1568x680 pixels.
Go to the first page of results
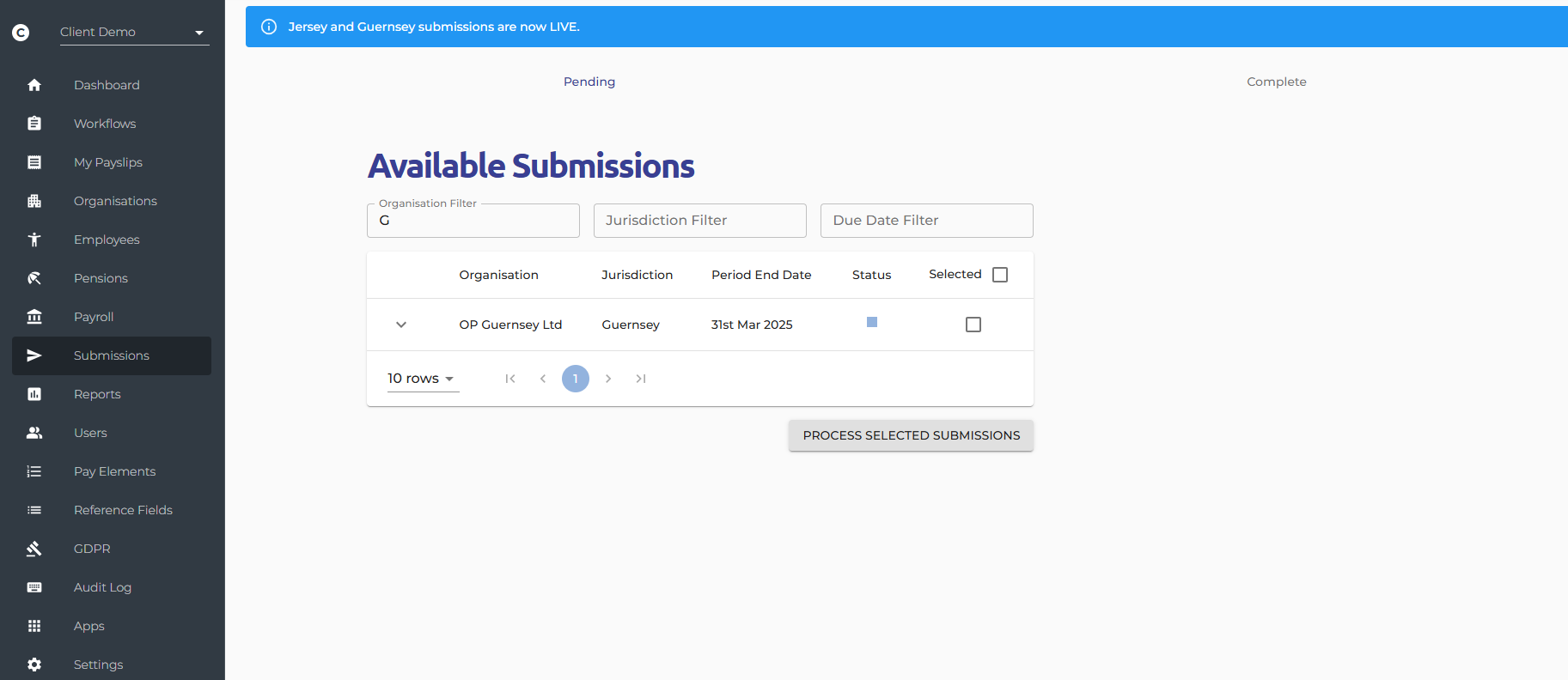click(510, 379)
